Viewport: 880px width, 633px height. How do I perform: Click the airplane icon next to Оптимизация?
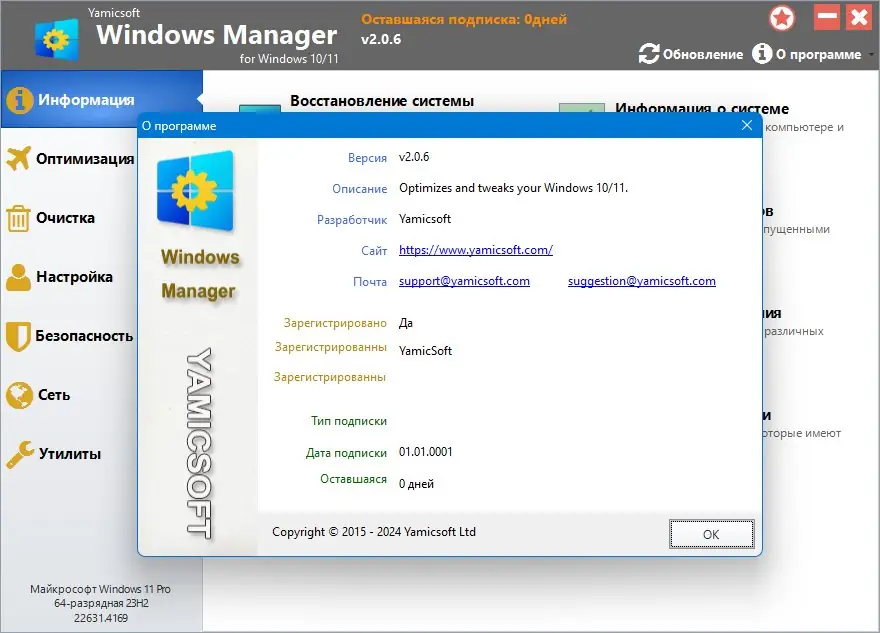pos(19,158)
